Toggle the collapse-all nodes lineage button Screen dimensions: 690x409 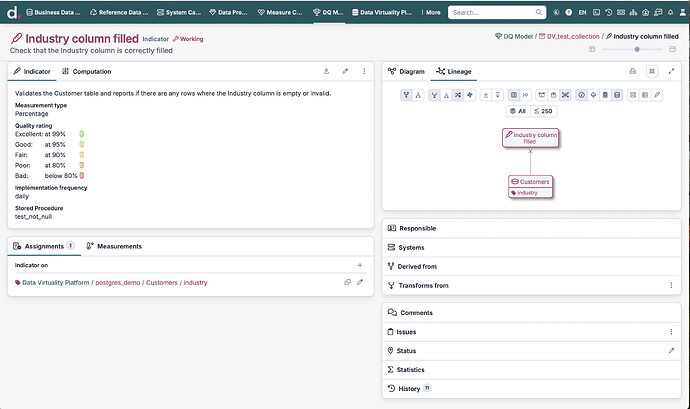[565, 95]
